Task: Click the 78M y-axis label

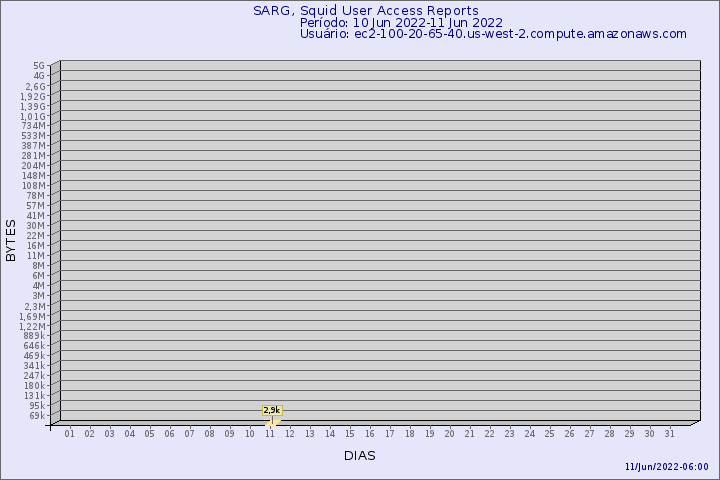Action: 35,196
